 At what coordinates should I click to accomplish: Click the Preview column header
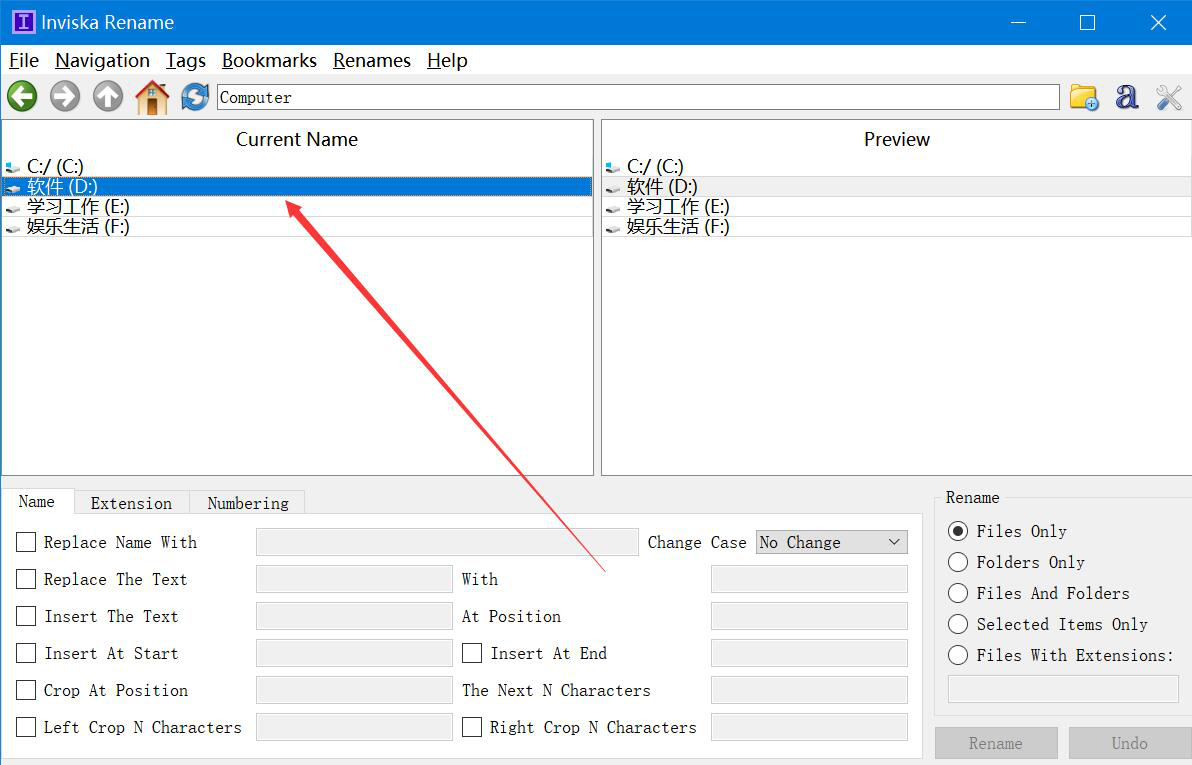point(897,139)
